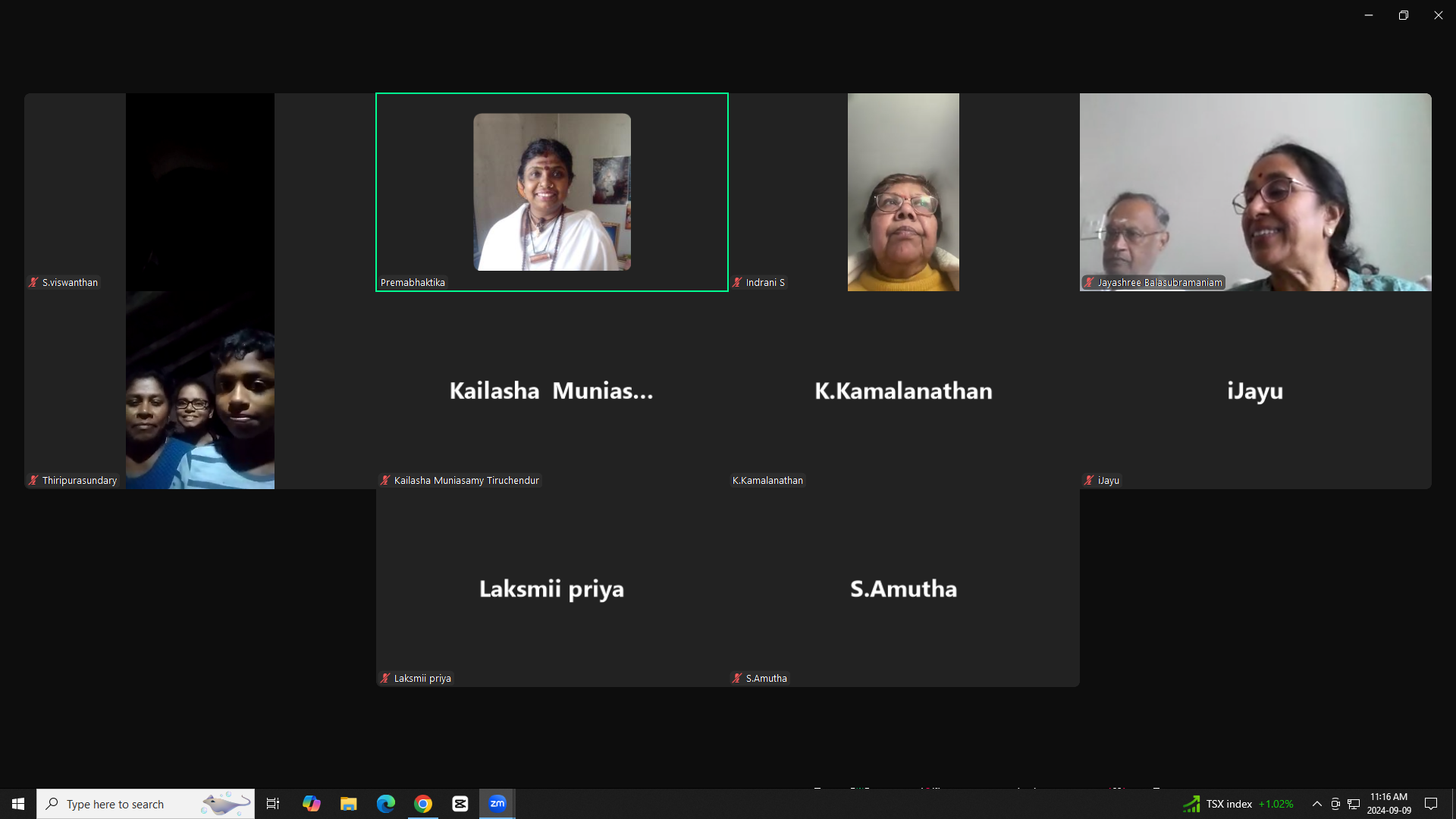Expand the hidden system tray icons
This screenshot has width=1456, height=819.
[1317, 804]
